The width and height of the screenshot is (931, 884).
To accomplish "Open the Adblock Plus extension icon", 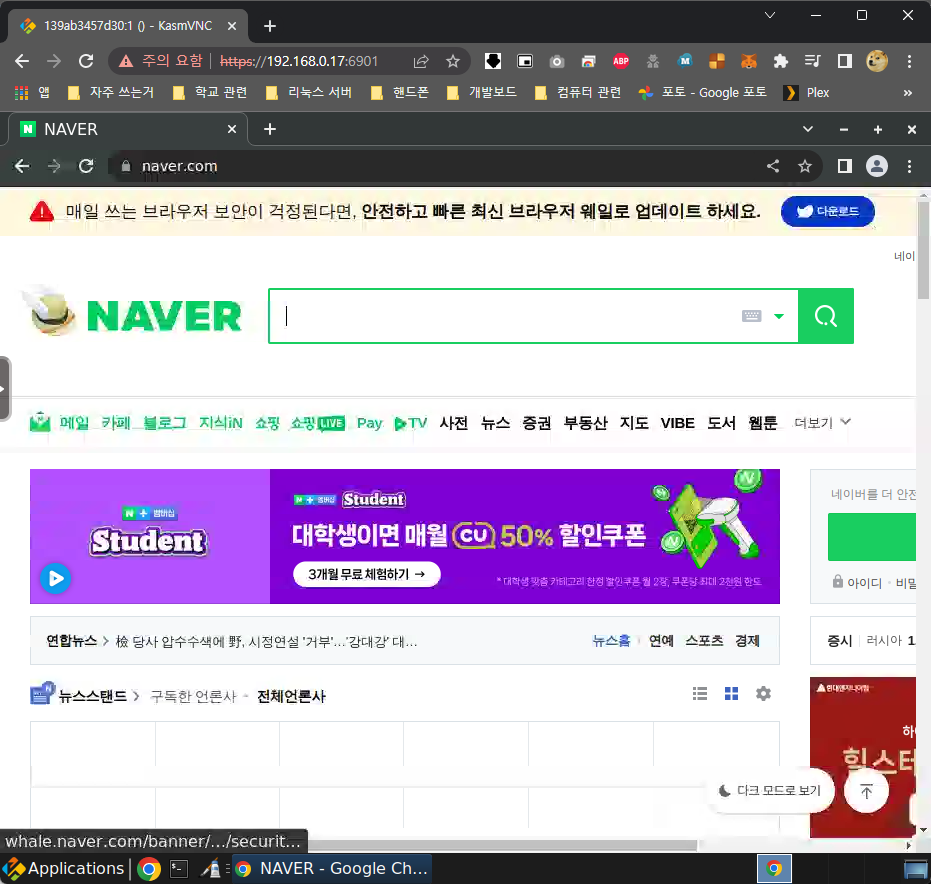I will pyautogui.click(x=620, y=61).
